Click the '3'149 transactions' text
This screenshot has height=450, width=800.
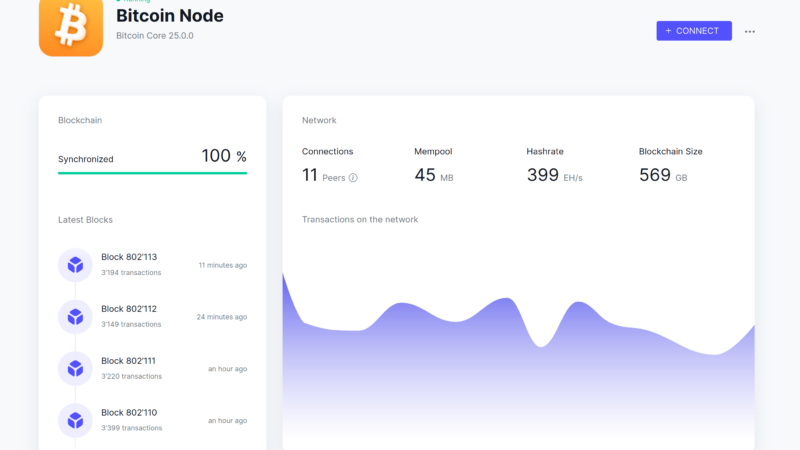[x=131, y=324]
